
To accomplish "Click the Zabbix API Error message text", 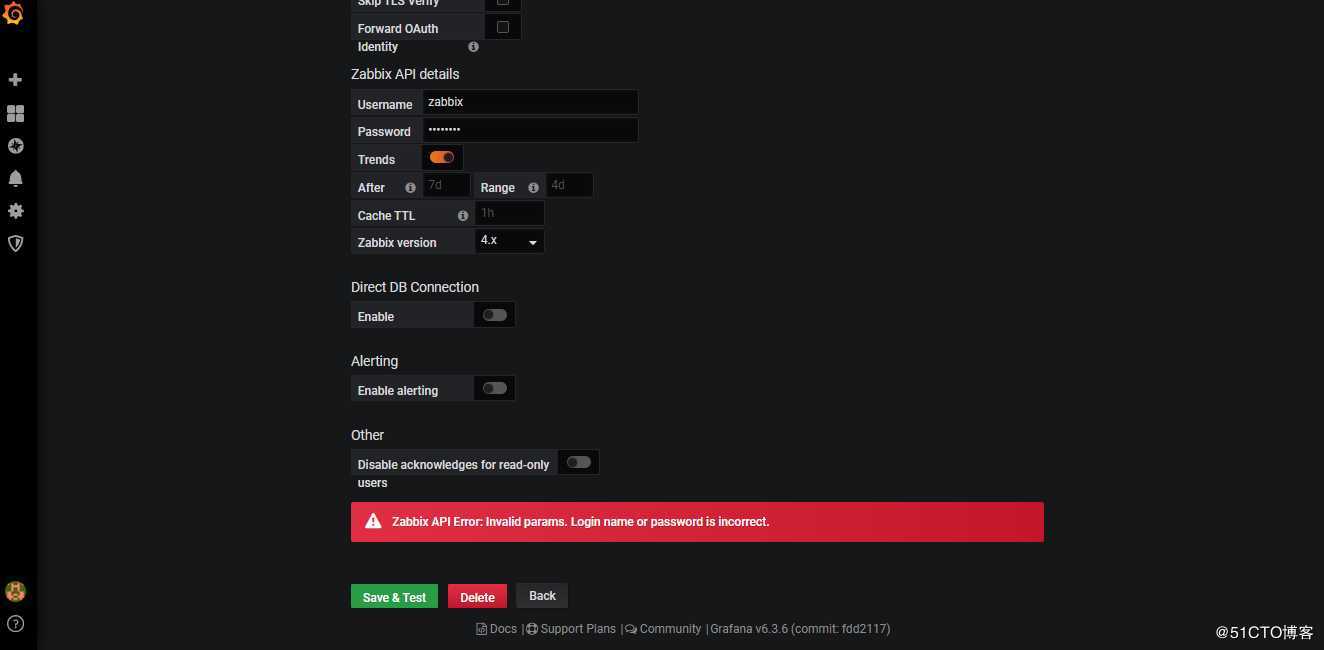I will (x=581, y=522).
